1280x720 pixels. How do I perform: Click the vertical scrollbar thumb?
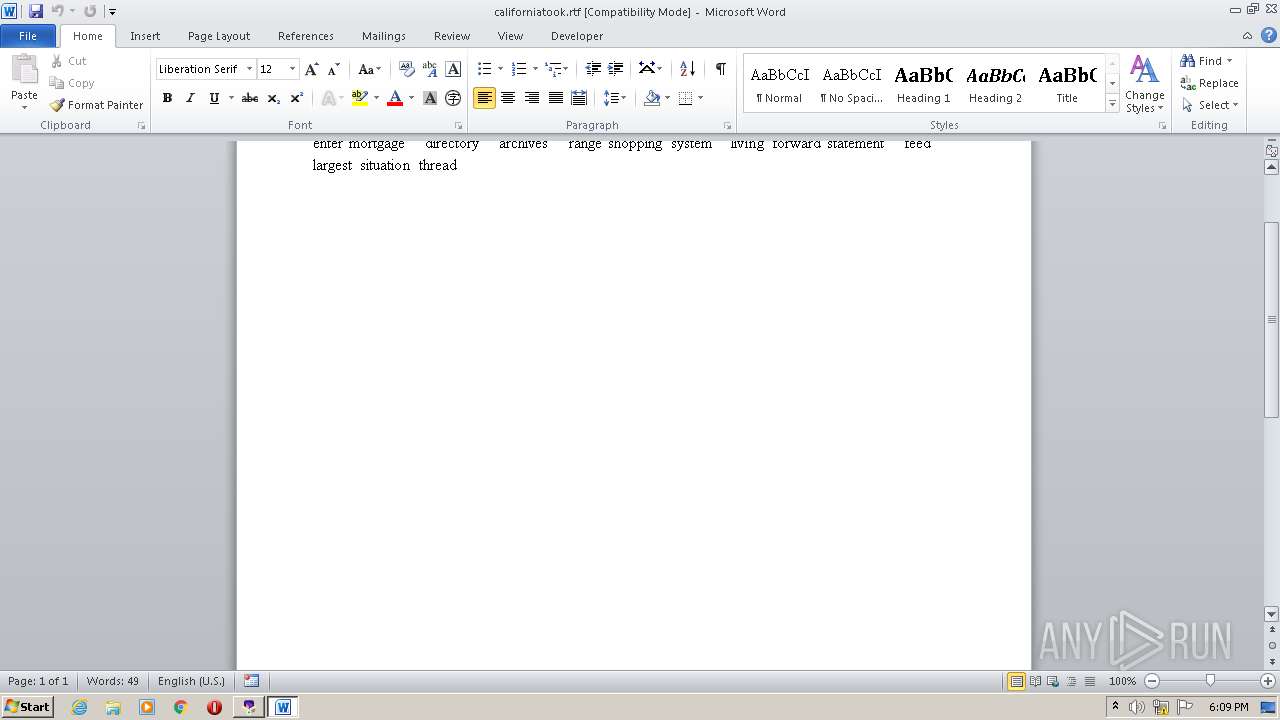[x=1272, y=319]
